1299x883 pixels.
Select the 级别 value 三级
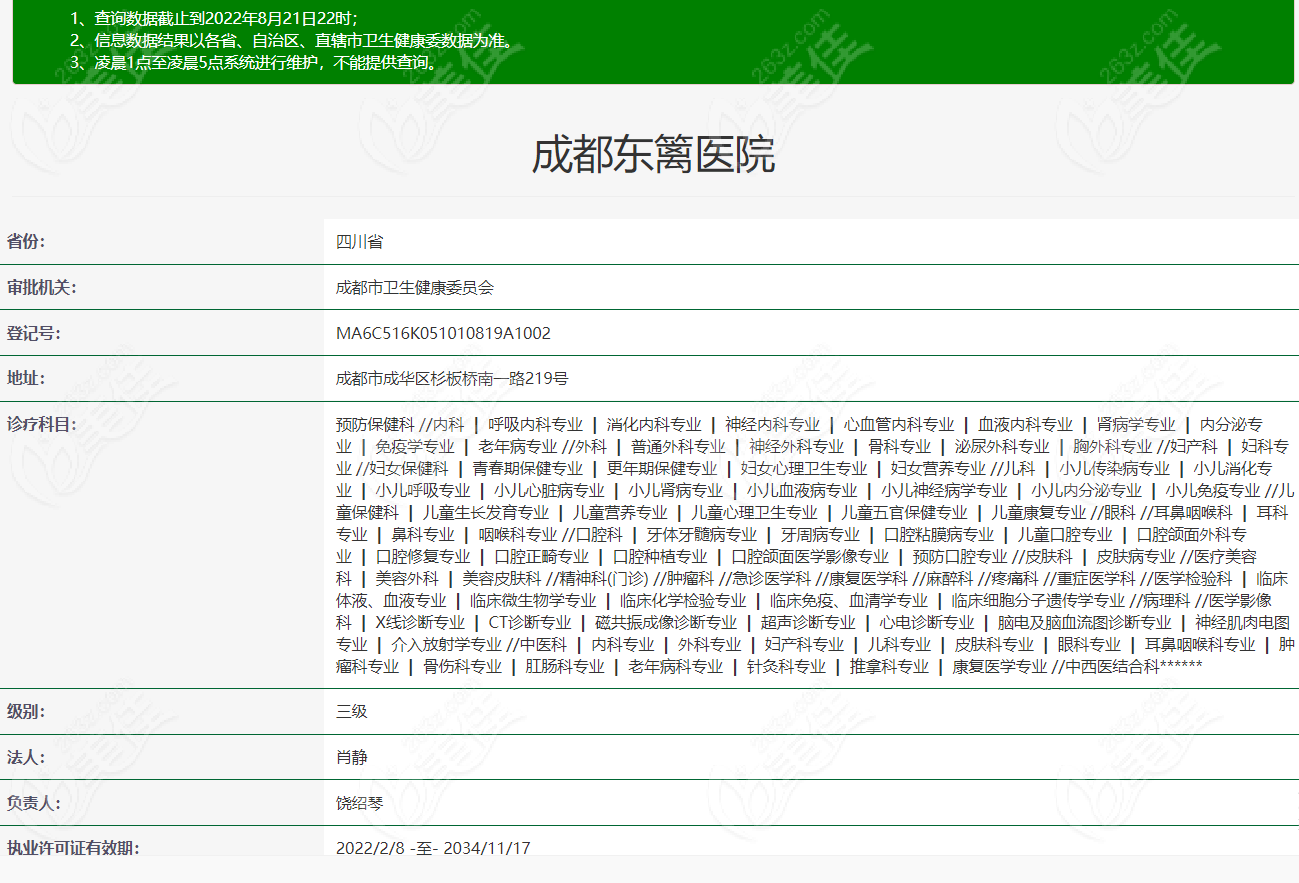(x=351, y=712)
